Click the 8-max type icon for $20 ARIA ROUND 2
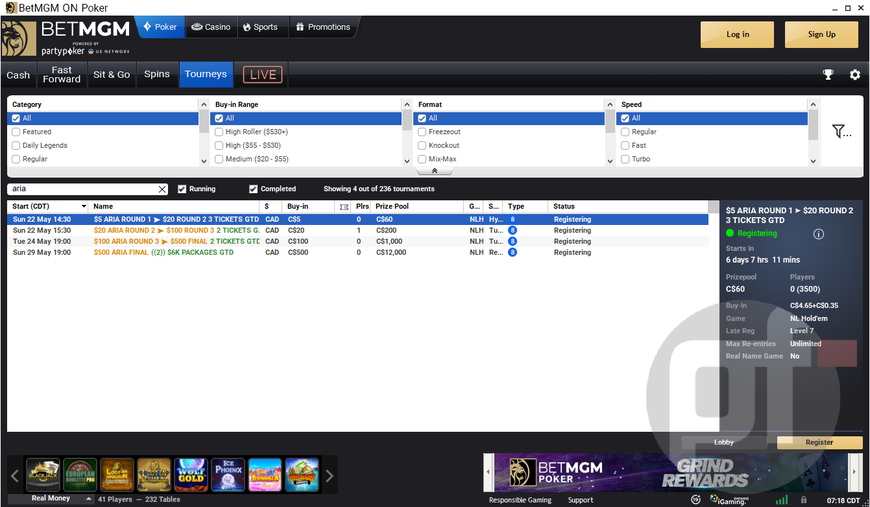Viewport: 870px width, 507px height. (513, 230)
